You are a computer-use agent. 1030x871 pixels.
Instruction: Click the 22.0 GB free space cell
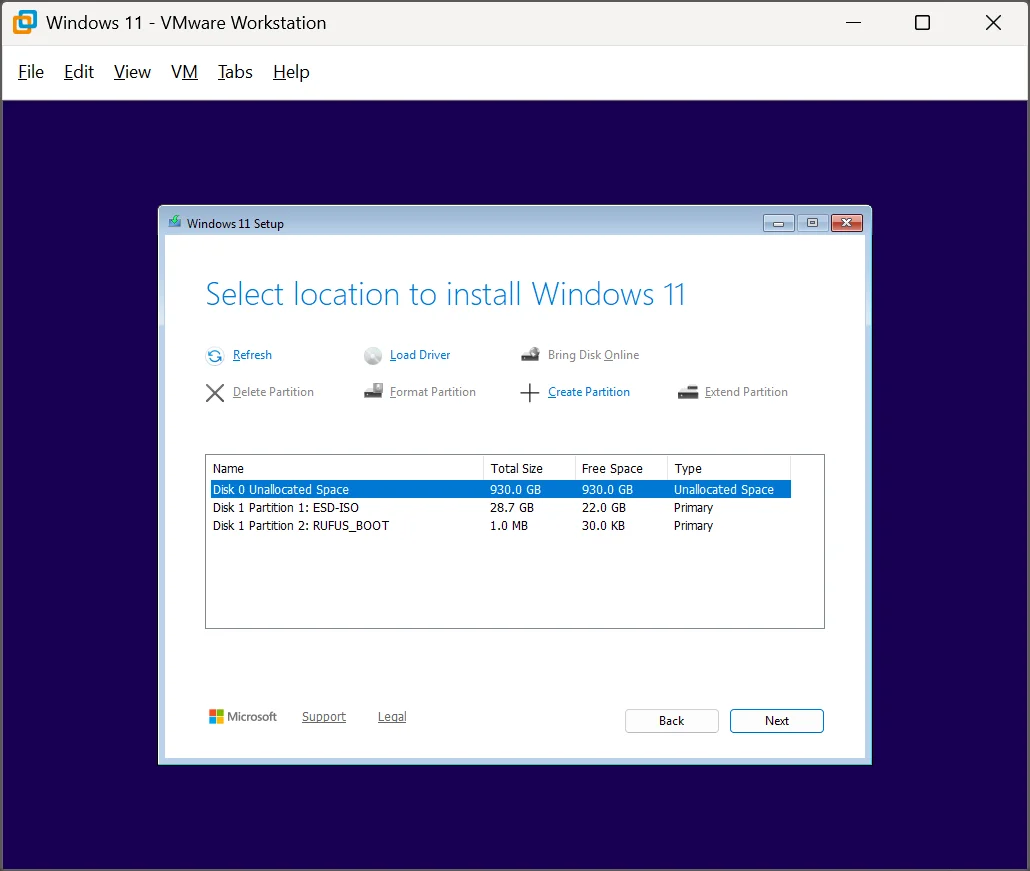(x=604, y=508)
